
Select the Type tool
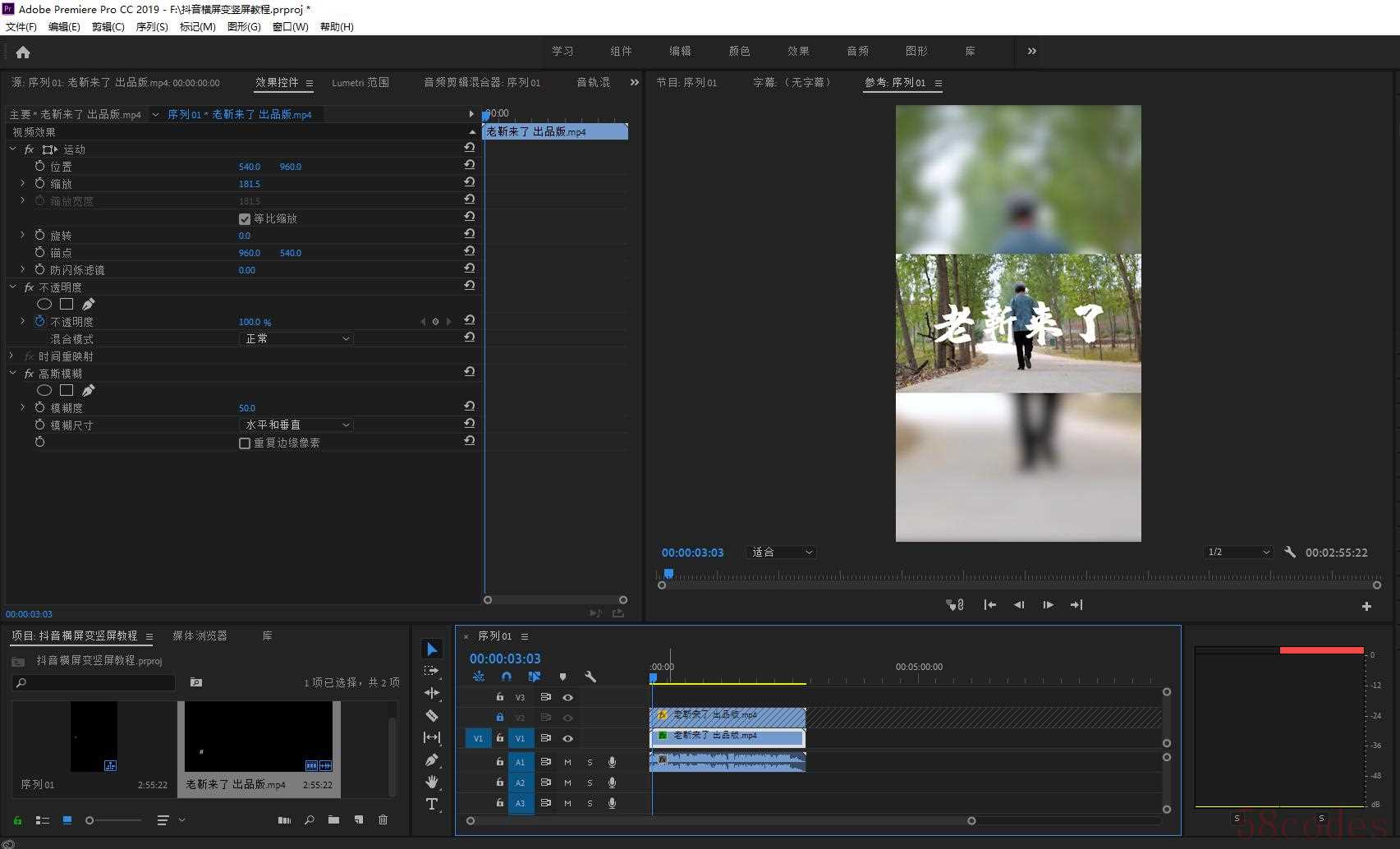(432, 804)
